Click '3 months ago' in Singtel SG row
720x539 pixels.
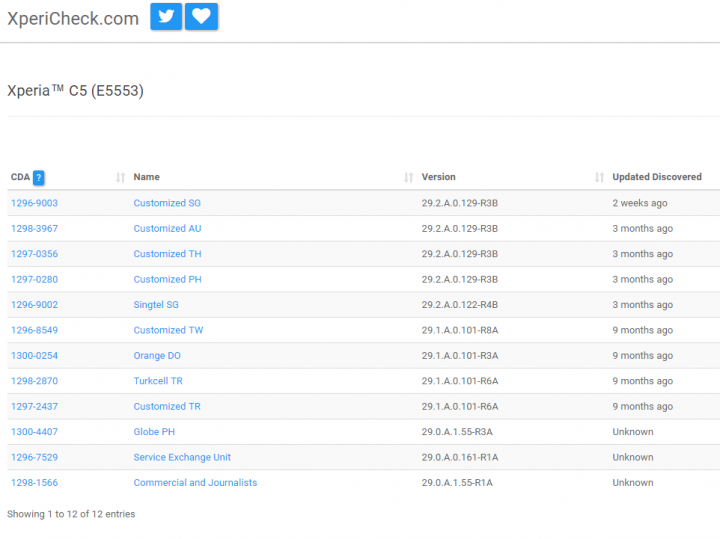pyautogui.click(x=642, y=305)
